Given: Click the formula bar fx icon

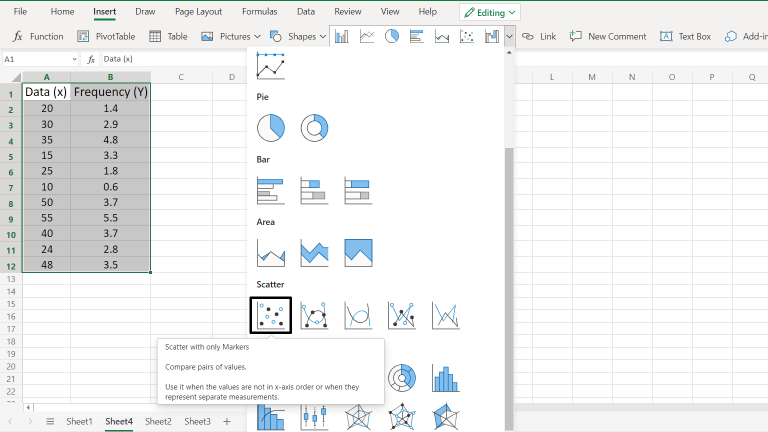Looking at the screenshot, I should [x=91, y=59].
